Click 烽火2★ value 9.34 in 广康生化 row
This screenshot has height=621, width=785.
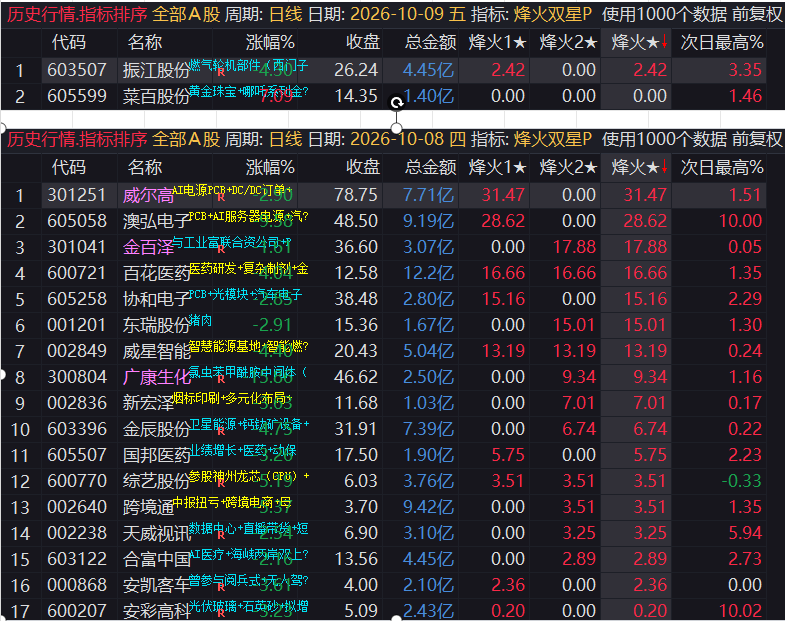pos(579,377)
